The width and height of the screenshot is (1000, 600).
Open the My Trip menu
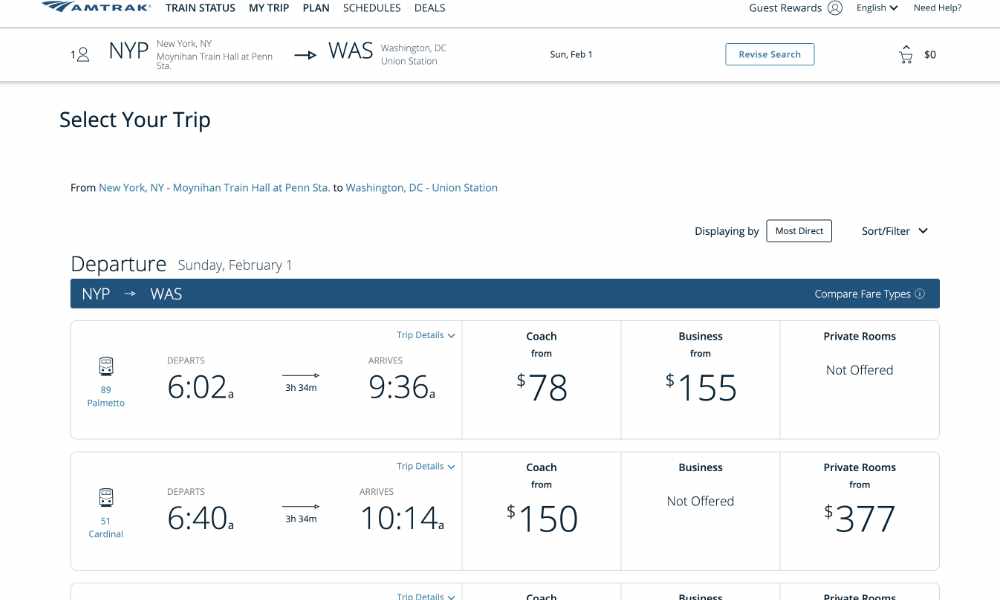tap(268, 8)
